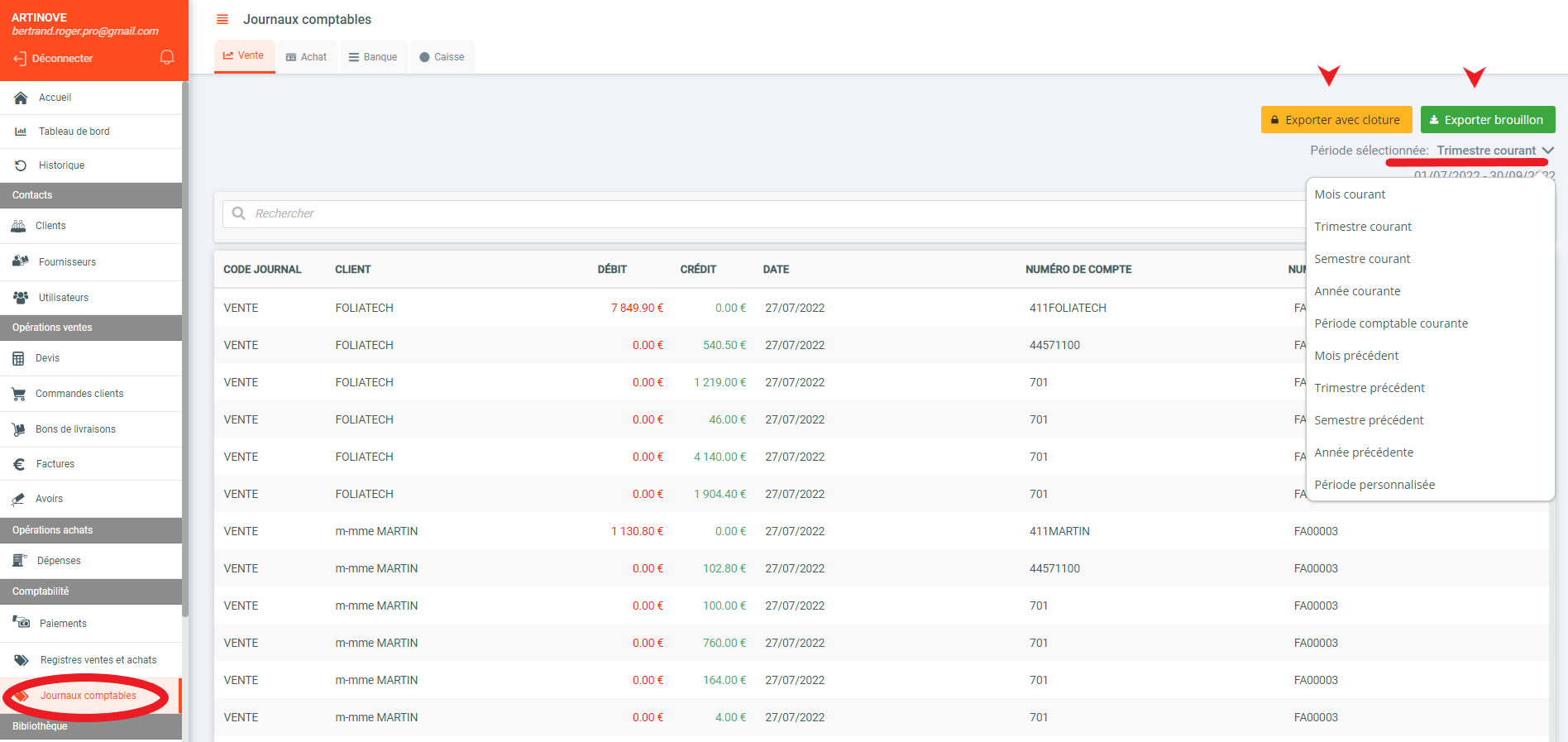Open the Banque journal tab
Image resolution: width=1568 pixels, height=742 pixels.
(x=373, y=57)
